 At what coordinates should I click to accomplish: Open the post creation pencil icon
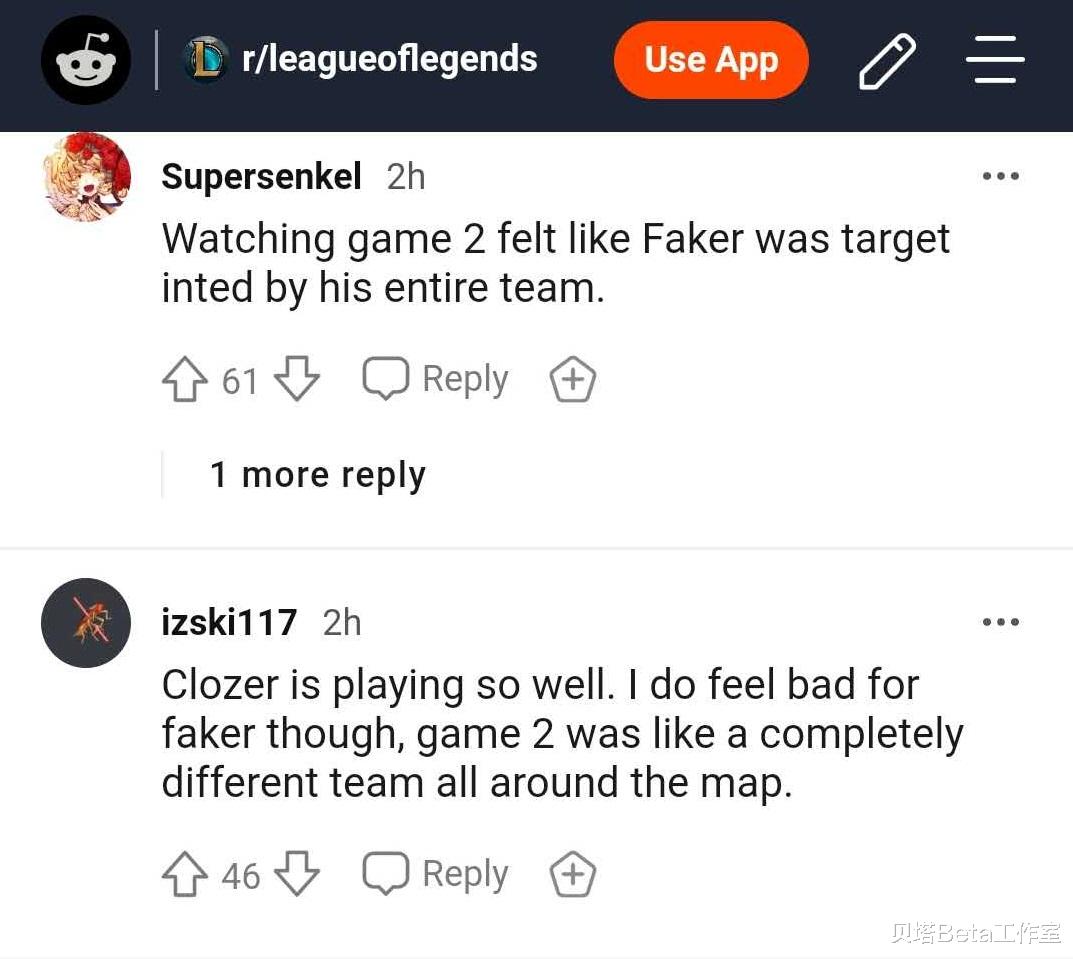pos(887,60)
